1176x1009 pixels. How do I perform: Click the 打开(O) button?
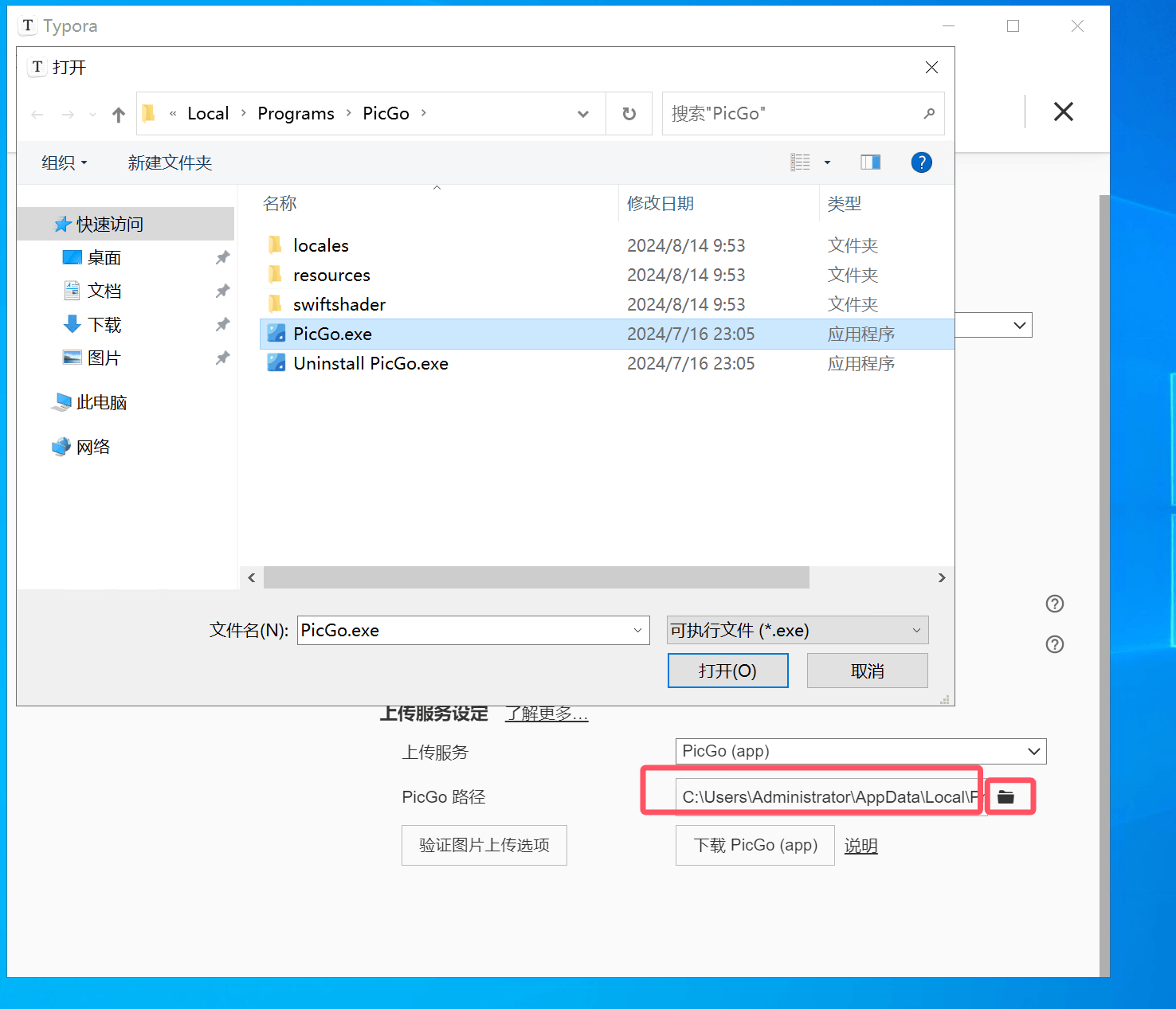(x=728, y=671)
